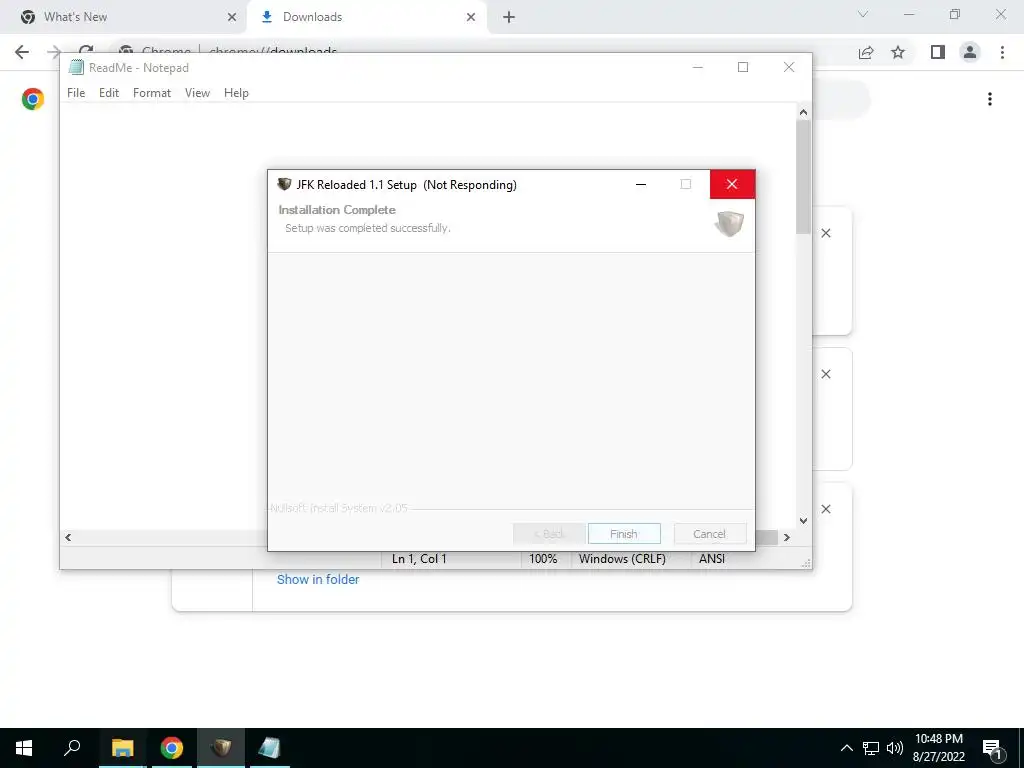Click the Chrome back arrow
This screenshot has height=768, width=1024.
click(x=22, y=52)
